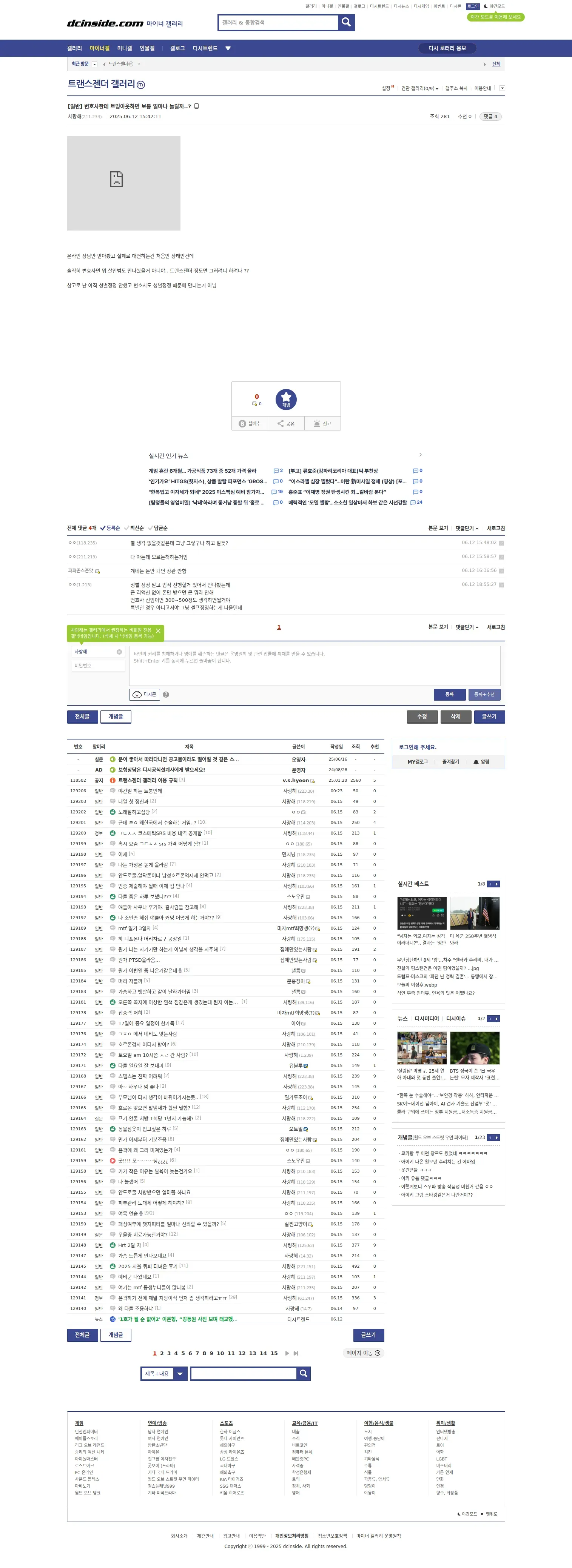Viewport: 572px width, 1568px height.
Task: Open more 실시간 인기 뉴스 with arrow
Action: [x=420, y=455]
